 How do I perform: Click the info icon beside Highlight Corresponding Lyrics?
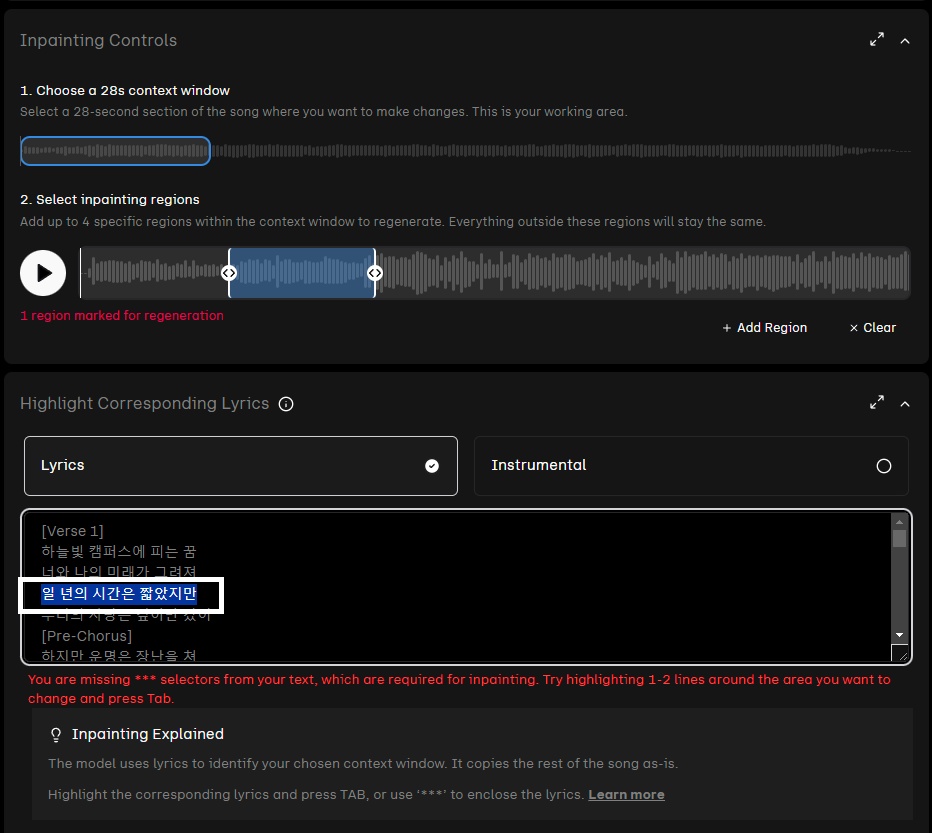(x=286, y=404)
